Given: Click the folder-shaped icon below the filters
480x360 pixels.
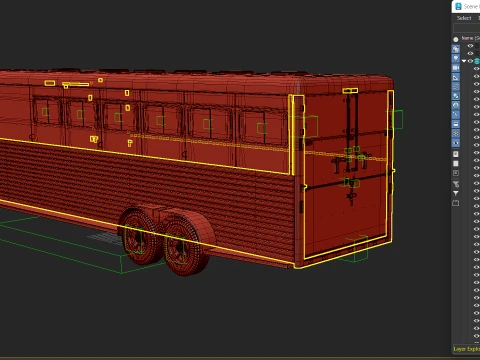Looking at the screenshot, I should point(456,203).
